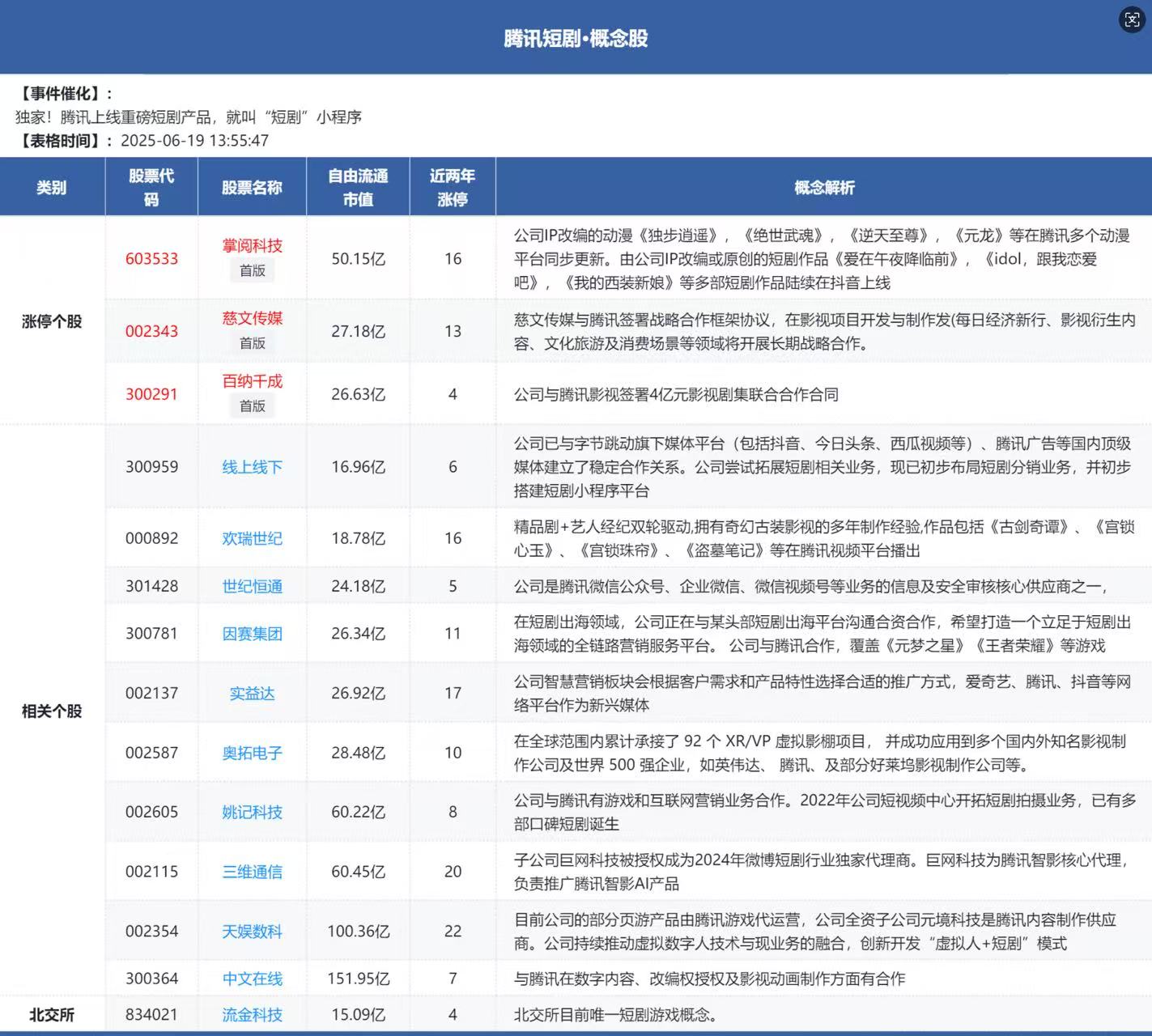This screenshot has width=1152, height=1036.
Task: Click market value 26.34亿
Action: [x=358, y=634]
